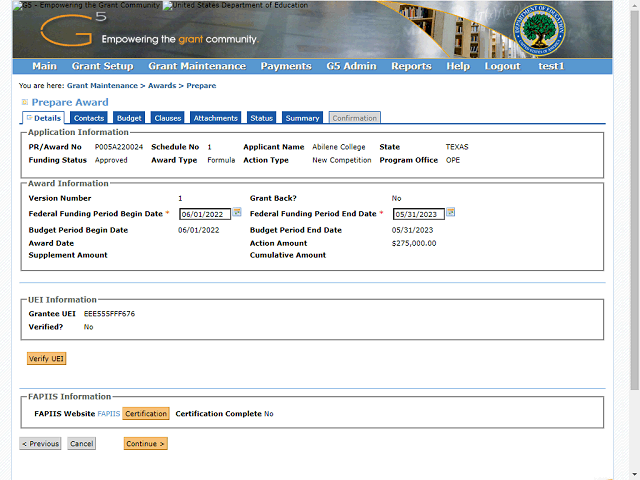Click the icon beside Prepare Award heading
The height and width of the screenshot is (480, 640).
tap(25, 102)
